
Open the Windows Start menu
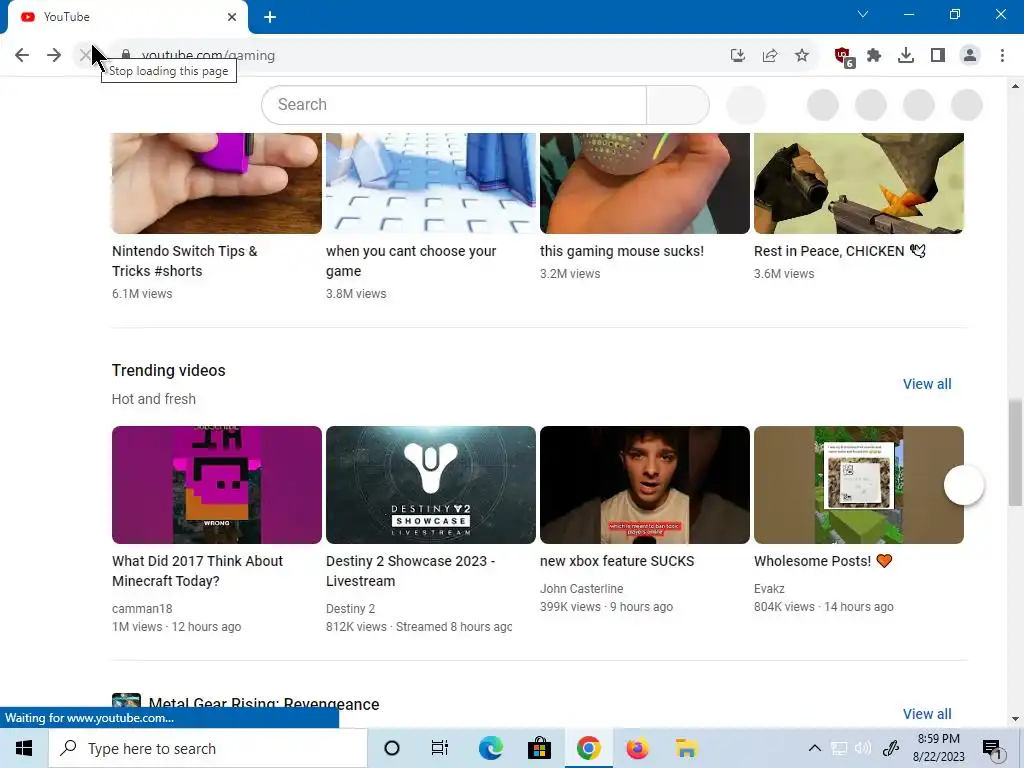(x=24, y=748)
